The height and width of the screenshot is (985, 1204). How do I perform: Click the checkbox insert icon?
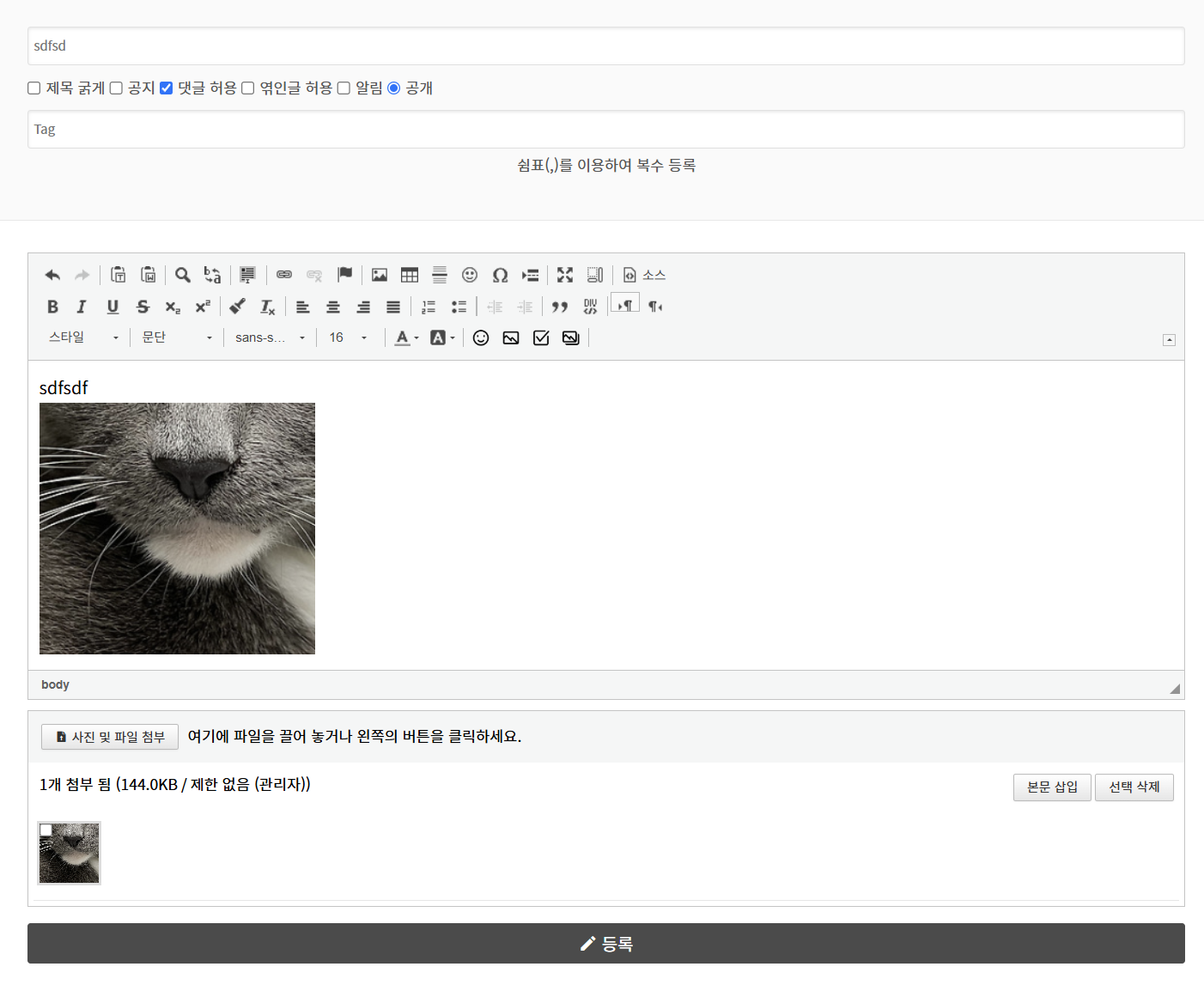[x=541, y=337]
